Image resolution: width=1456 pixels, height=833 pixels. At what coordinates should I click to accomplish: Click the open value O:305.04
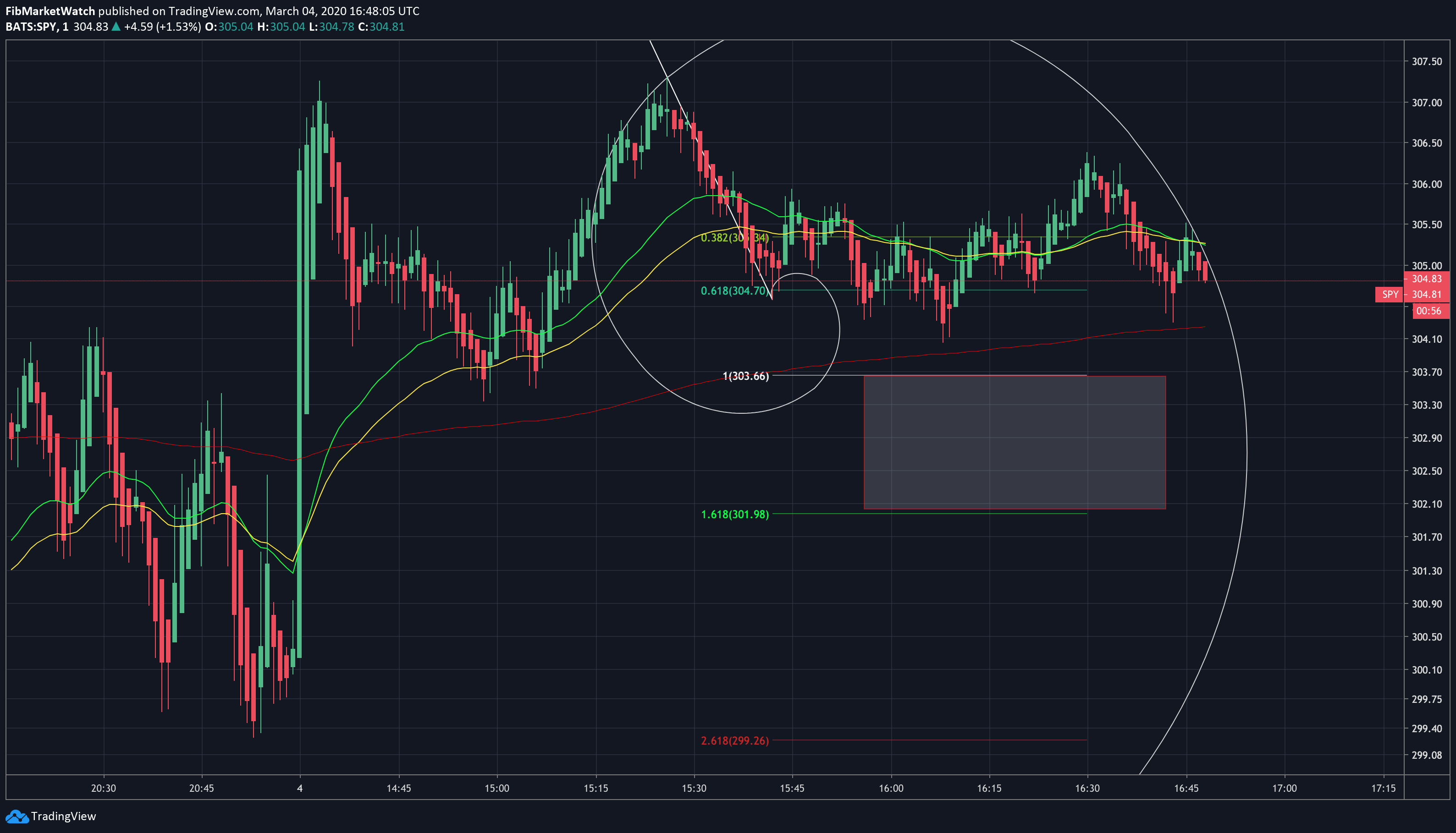coord(229,27)
